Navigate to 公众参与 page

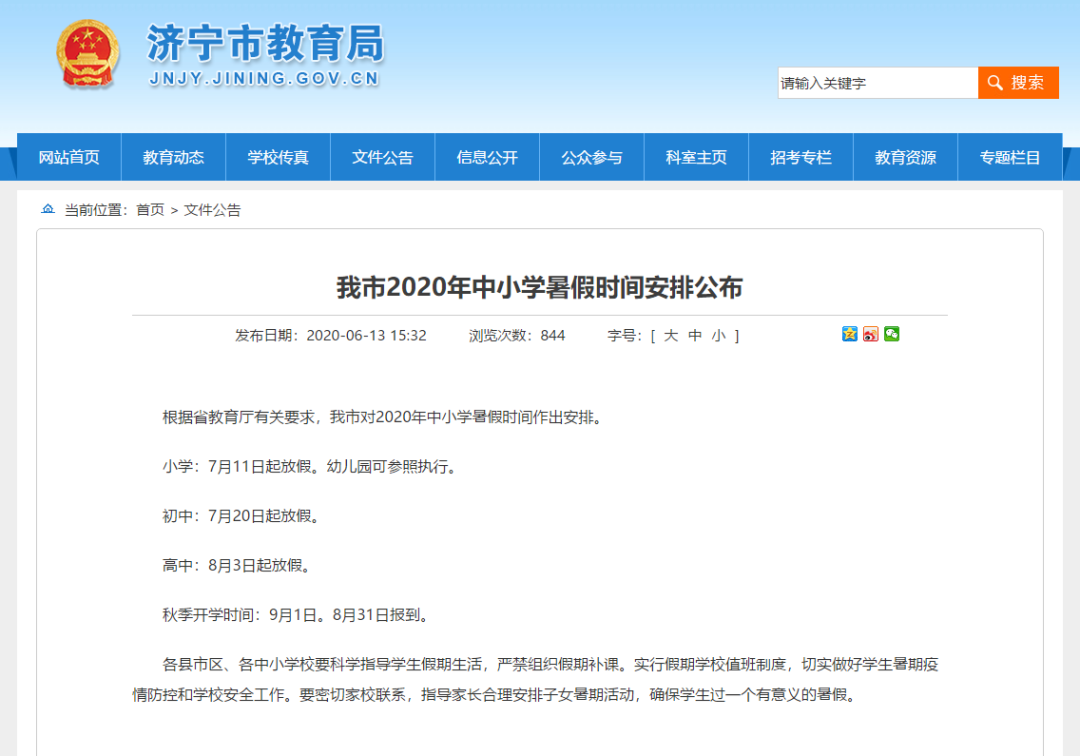(x=591, y=157)
